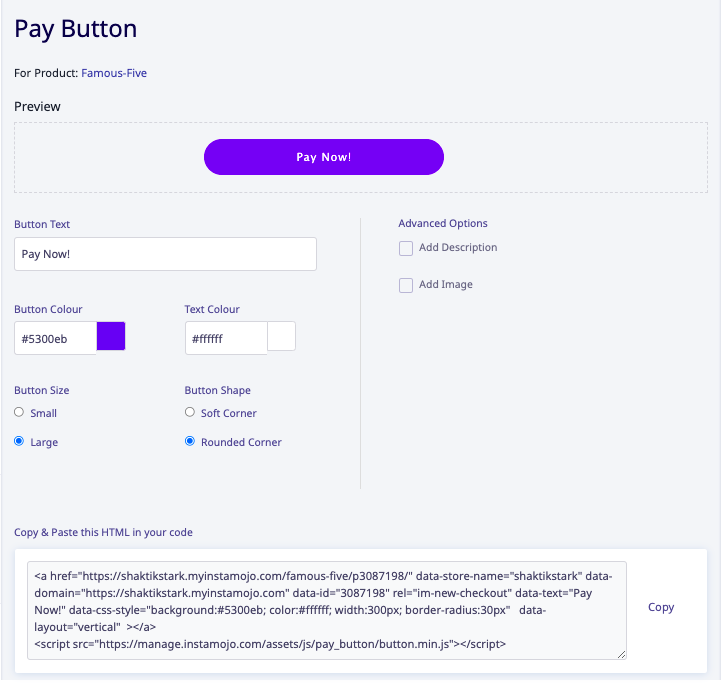Click the Text Colour label
The width and height of the screenshot is (722, 685).
pos(212,309)
